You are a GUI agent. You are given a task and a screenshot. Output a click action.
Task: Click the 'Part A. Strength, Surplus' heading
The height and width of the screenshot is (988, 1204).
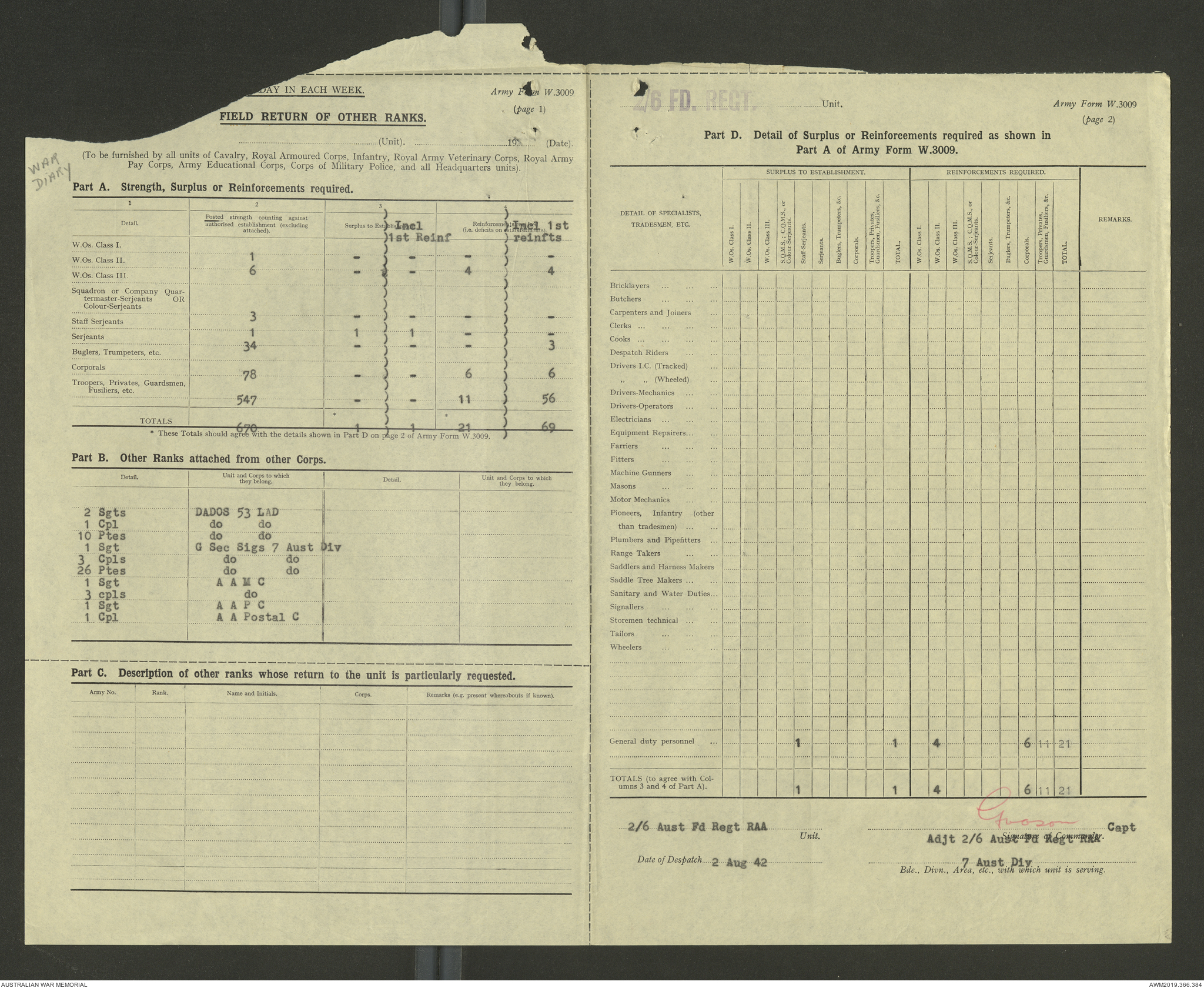point(212,189)
